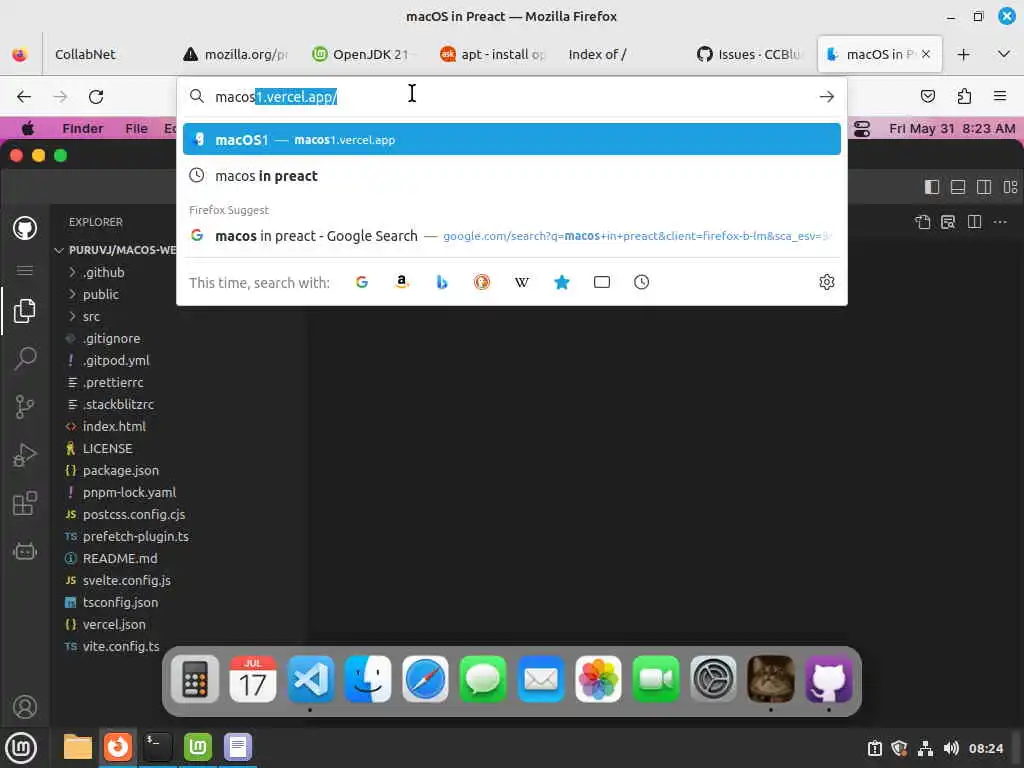Viewport: 1024px width, 768px height.
Task: Open the cat photo app in dock
Action: (771, 679)
